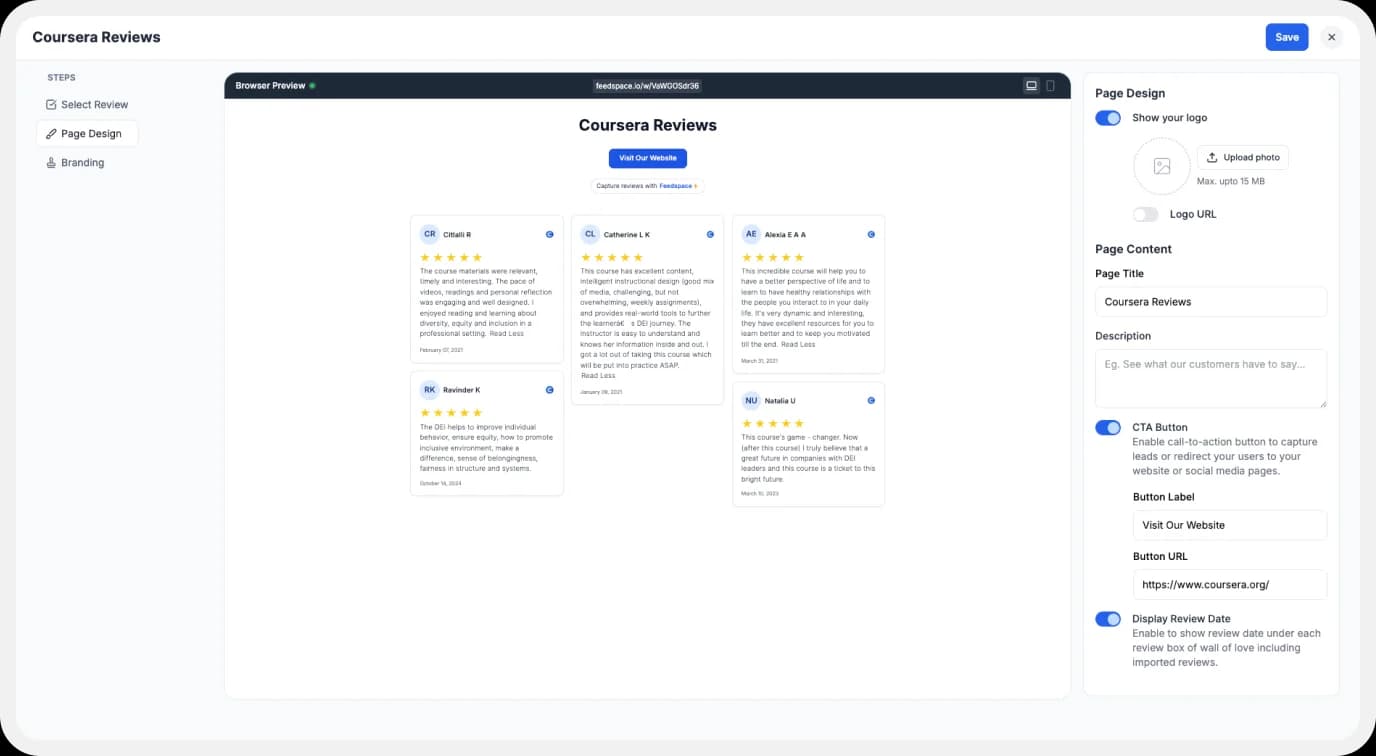
Task: Click the info icon on Citlalli R's review
Action: click(549, 234)
